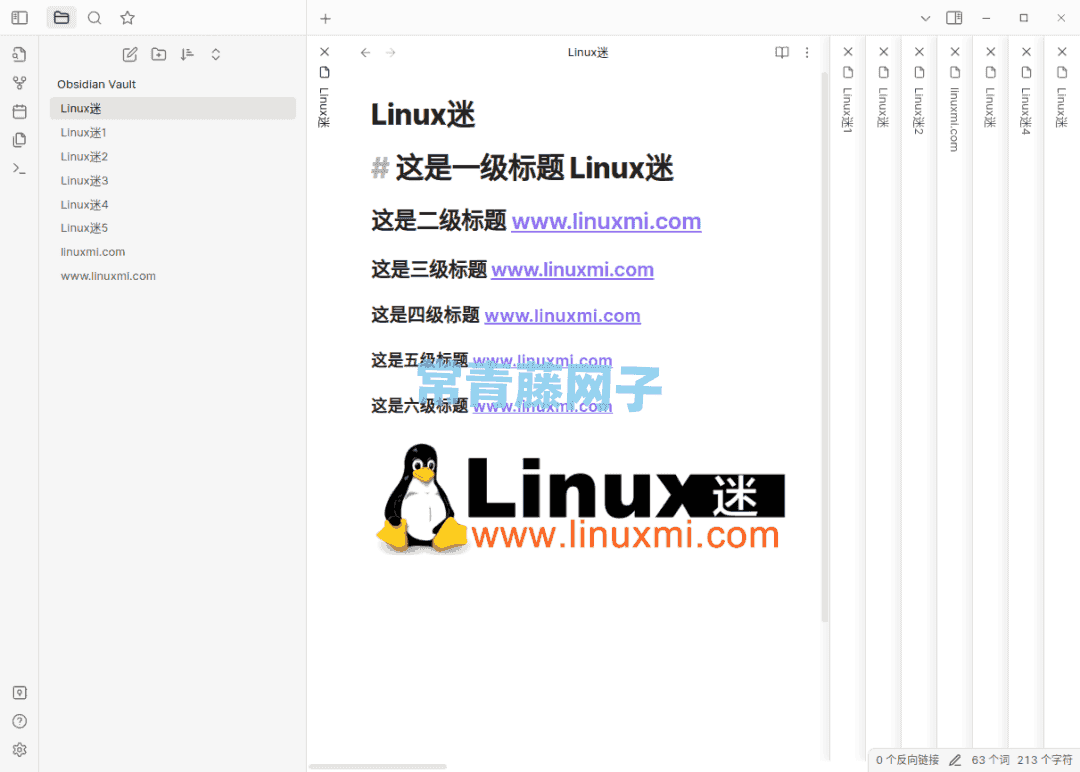Toggle the right sidebar icon

point(954,18)
